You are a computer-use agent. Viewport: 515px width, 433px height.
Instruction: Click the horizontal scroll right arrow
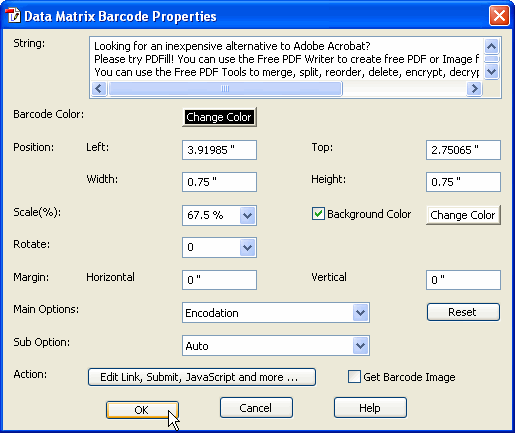[474, 89]
